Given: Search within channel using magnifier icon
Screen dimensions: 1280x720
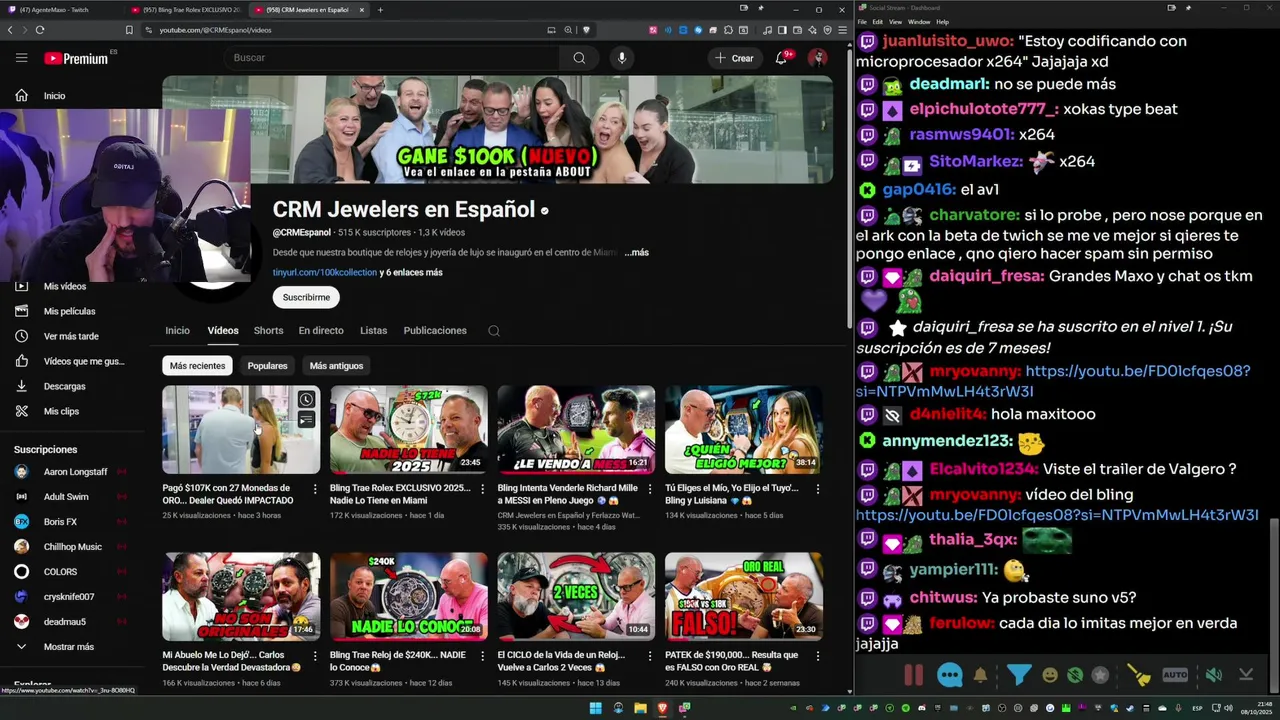Looking at the screenshot, I should click(x=494, y=331).
